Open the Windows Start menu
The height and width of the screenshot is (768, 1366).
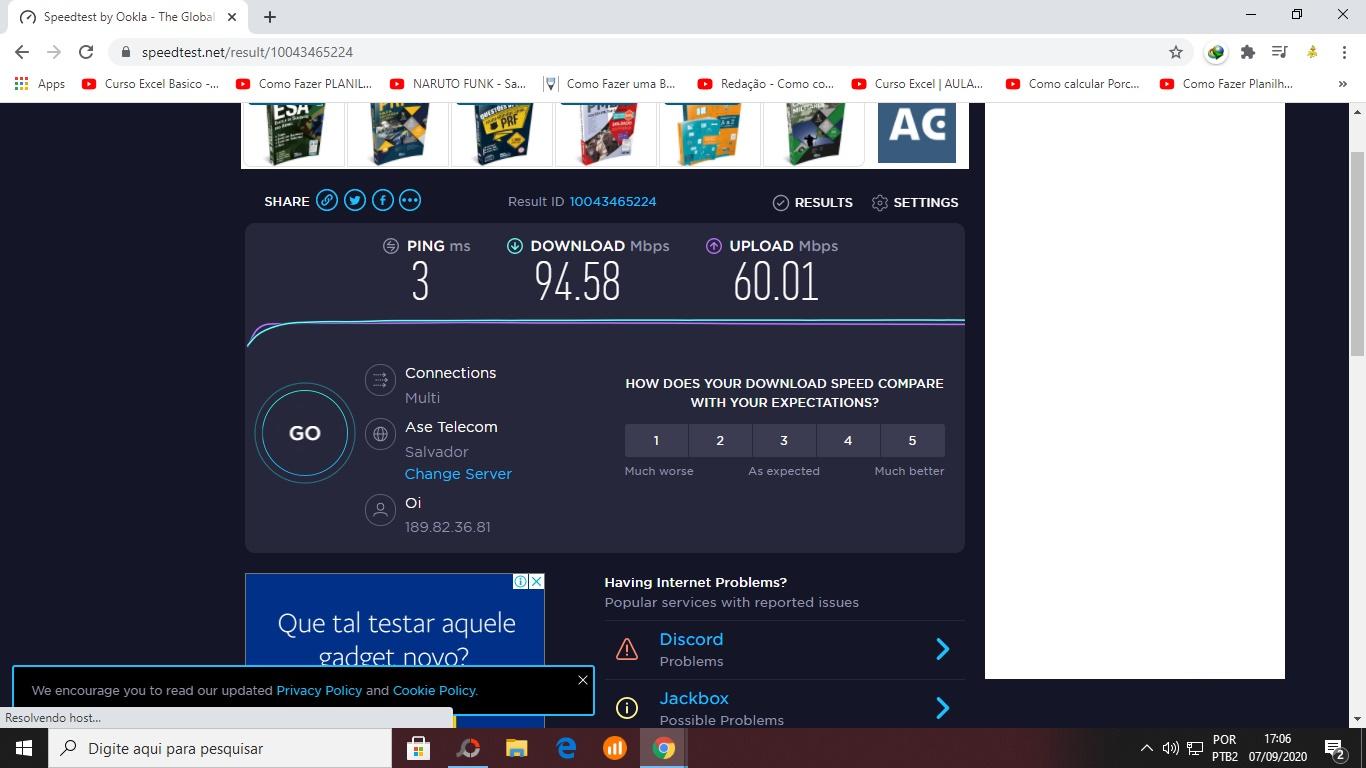[x=24, y=748]
